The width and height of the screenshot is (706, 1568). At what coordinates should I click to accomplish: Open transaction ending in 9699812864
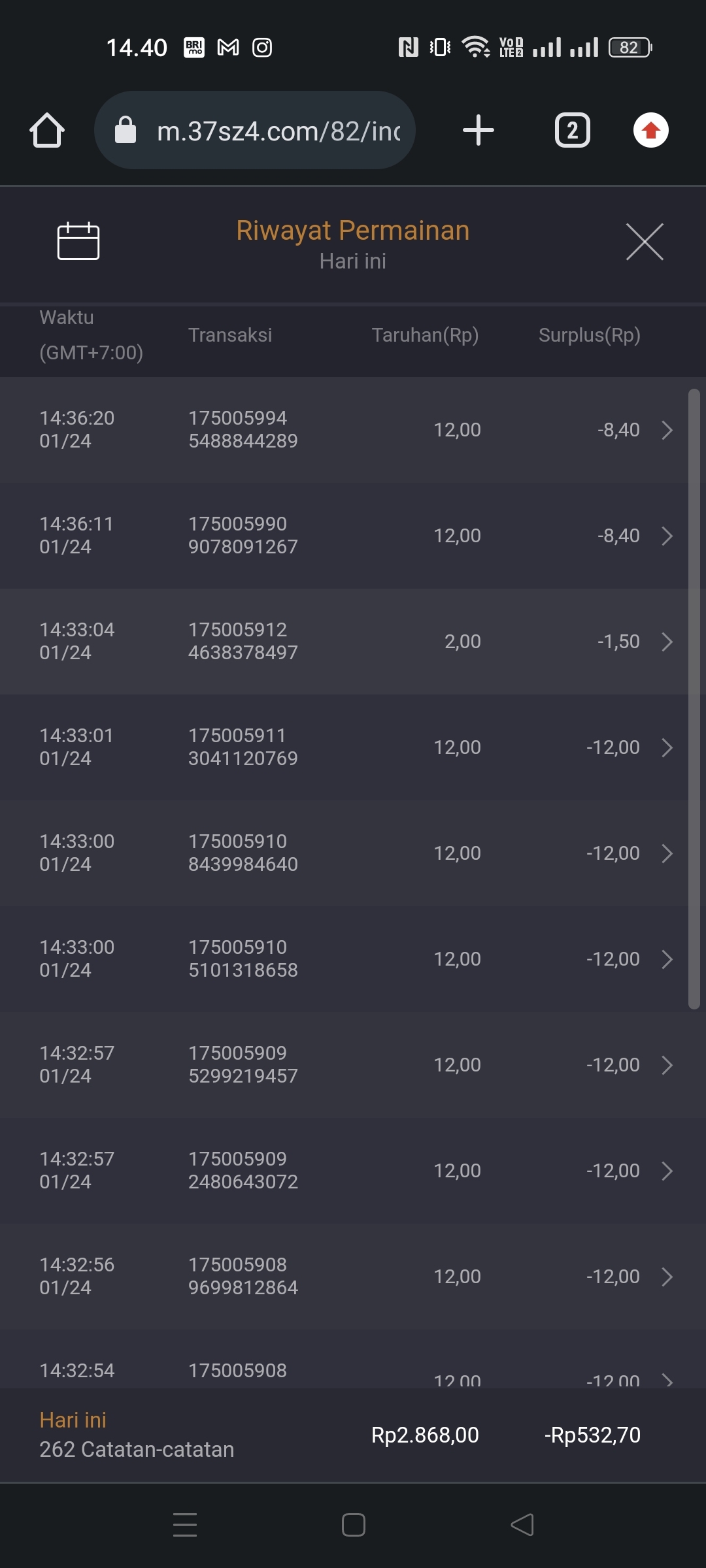(x=243, y=1276)
